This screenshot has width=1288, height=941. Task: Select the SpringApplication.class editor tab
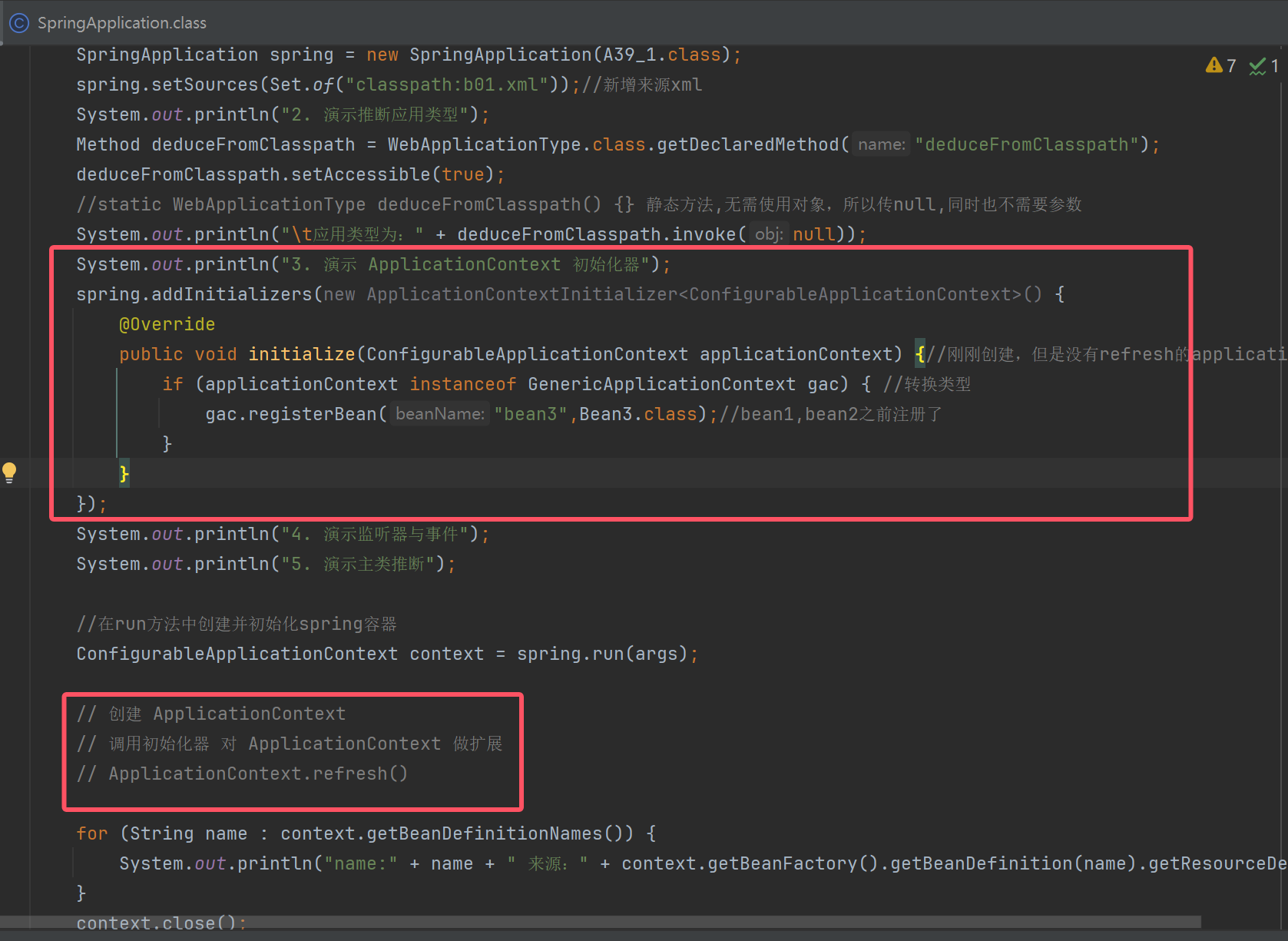pyautogui.click(x=108, y=23)
